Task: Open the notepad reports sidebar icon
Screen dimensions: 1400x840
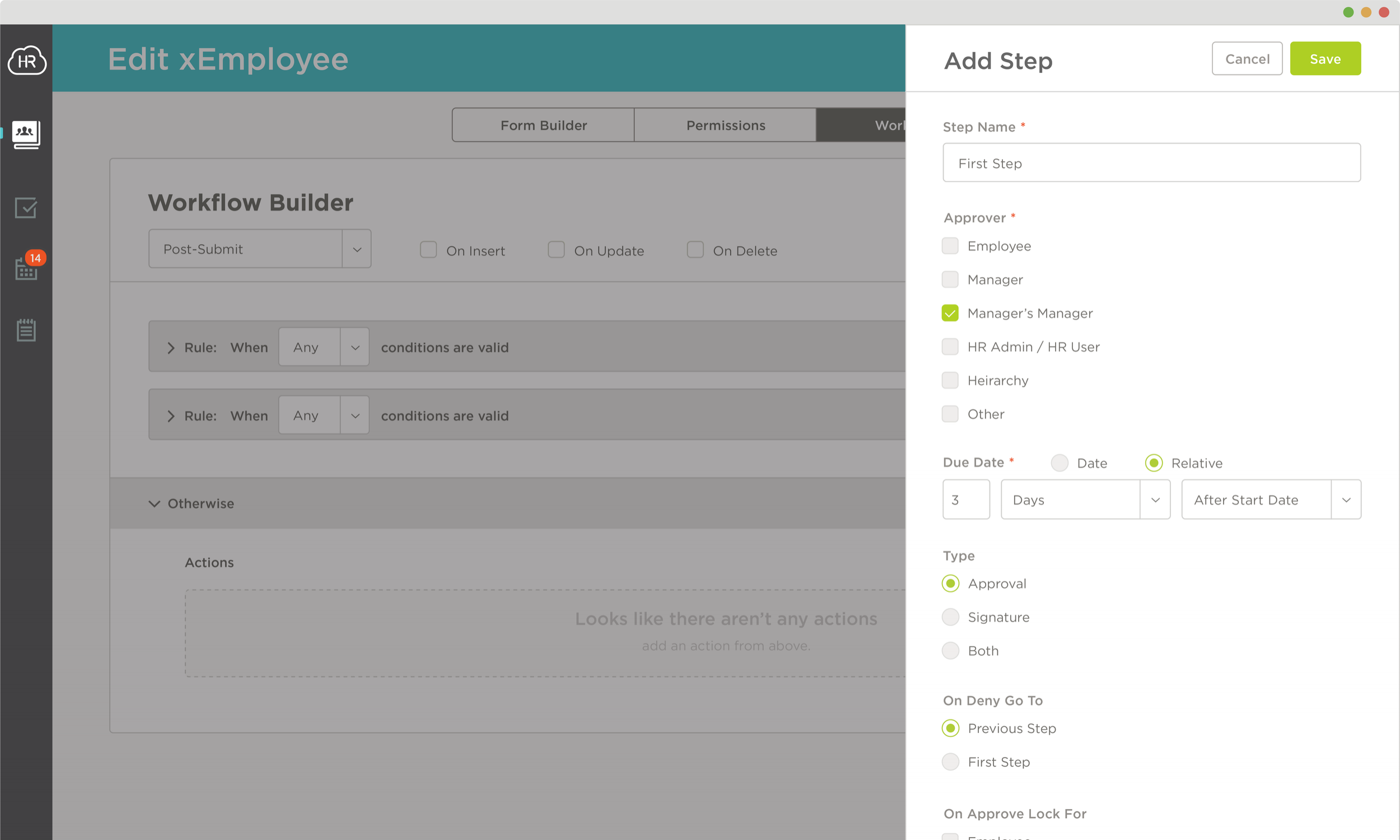Action: tap(26, 329)
